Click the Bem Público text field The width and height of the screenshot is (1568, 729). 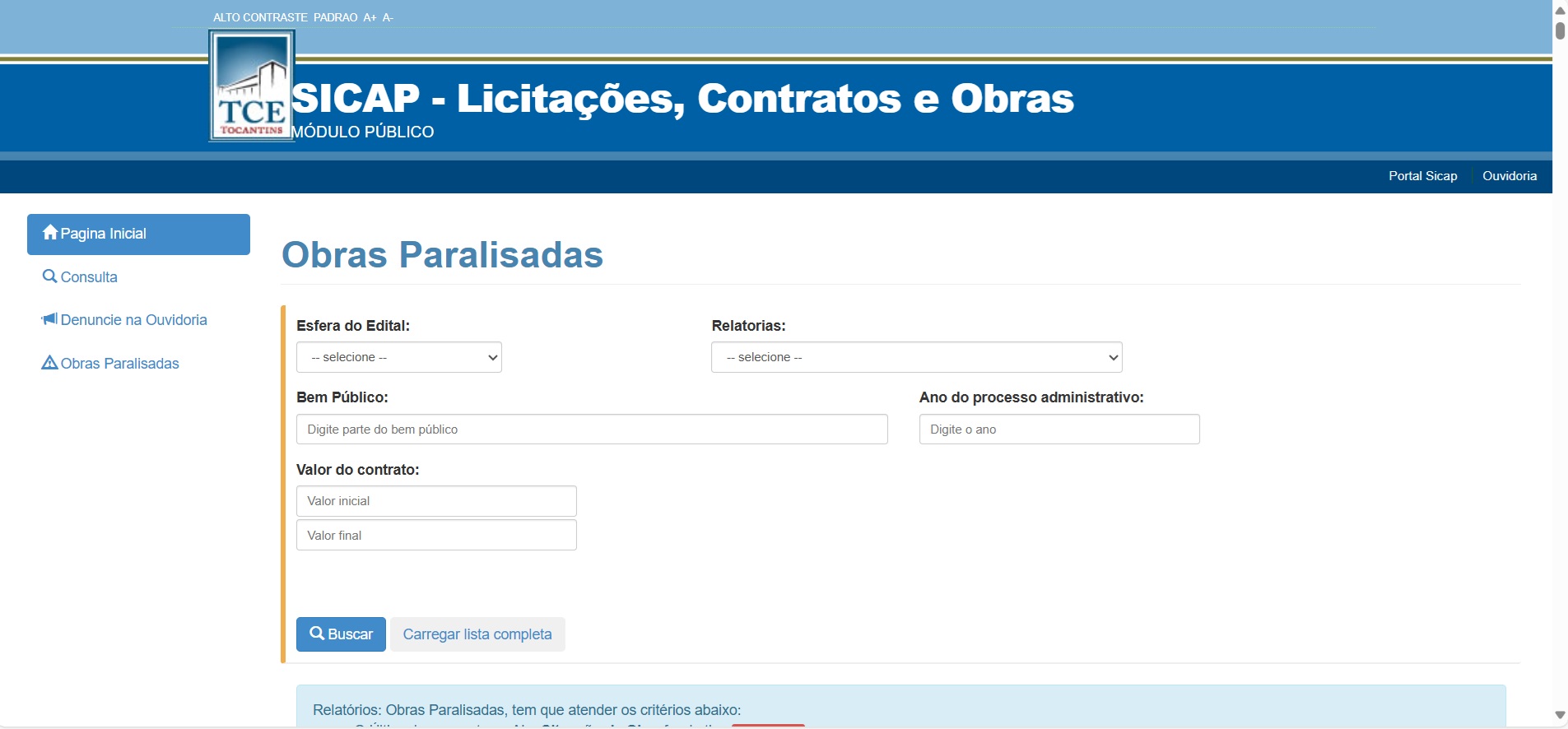(x=592, y=430)
